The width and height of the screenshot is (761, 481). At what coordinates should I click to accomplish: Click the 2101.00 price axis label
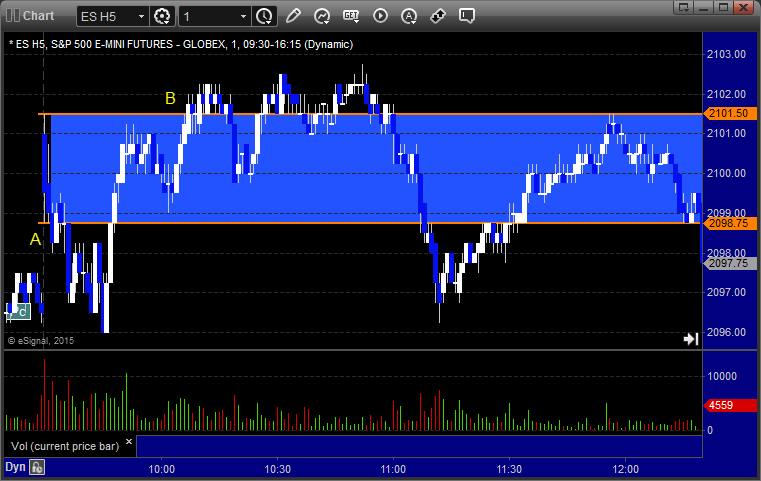pos(726,133)
